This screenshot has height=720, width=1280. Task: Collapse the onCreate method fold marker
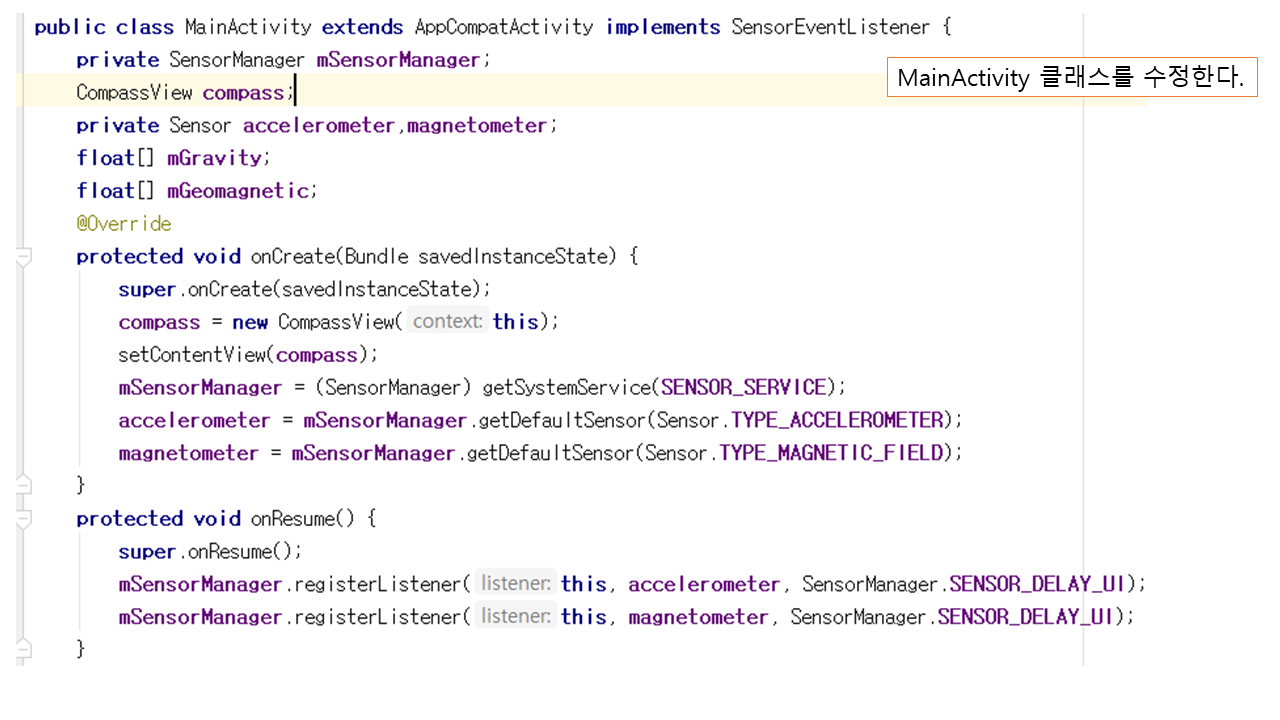(x=24, y=257)
